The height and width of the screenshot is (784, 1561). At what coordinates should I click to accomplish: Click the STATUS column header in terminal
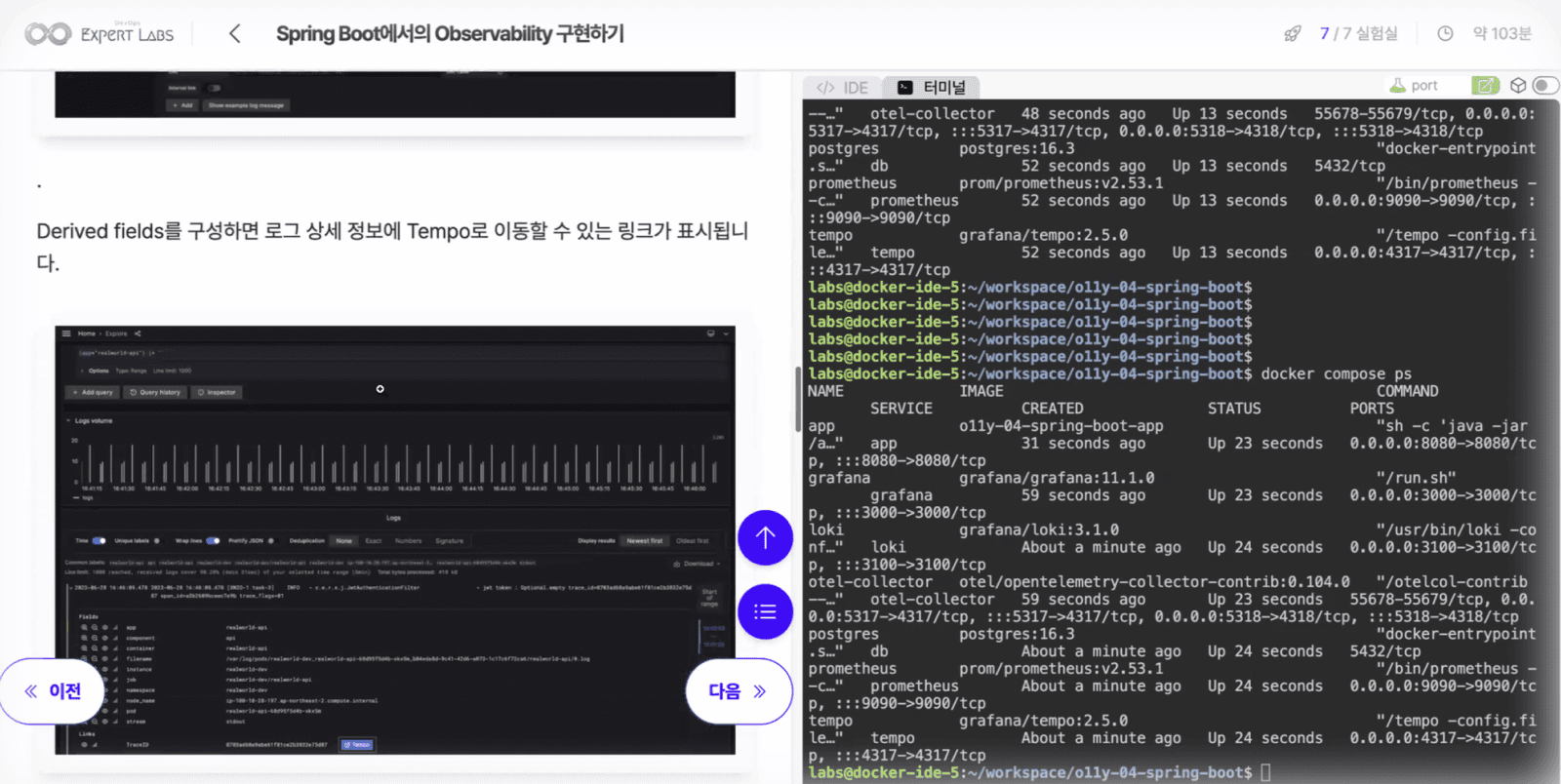[x=1234, y=409]
